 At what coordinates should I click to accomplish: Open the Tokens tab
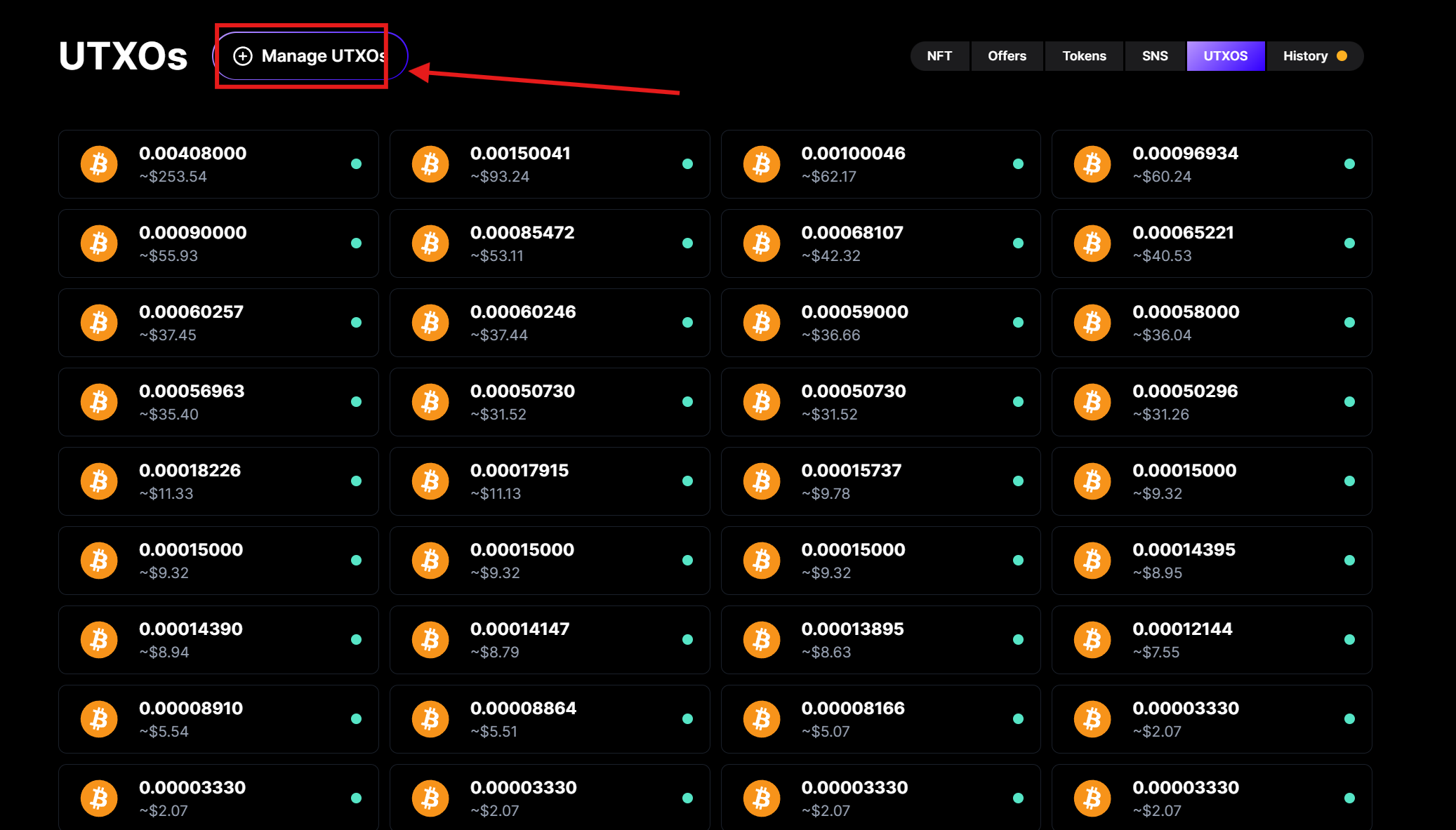click(1084, 55)
